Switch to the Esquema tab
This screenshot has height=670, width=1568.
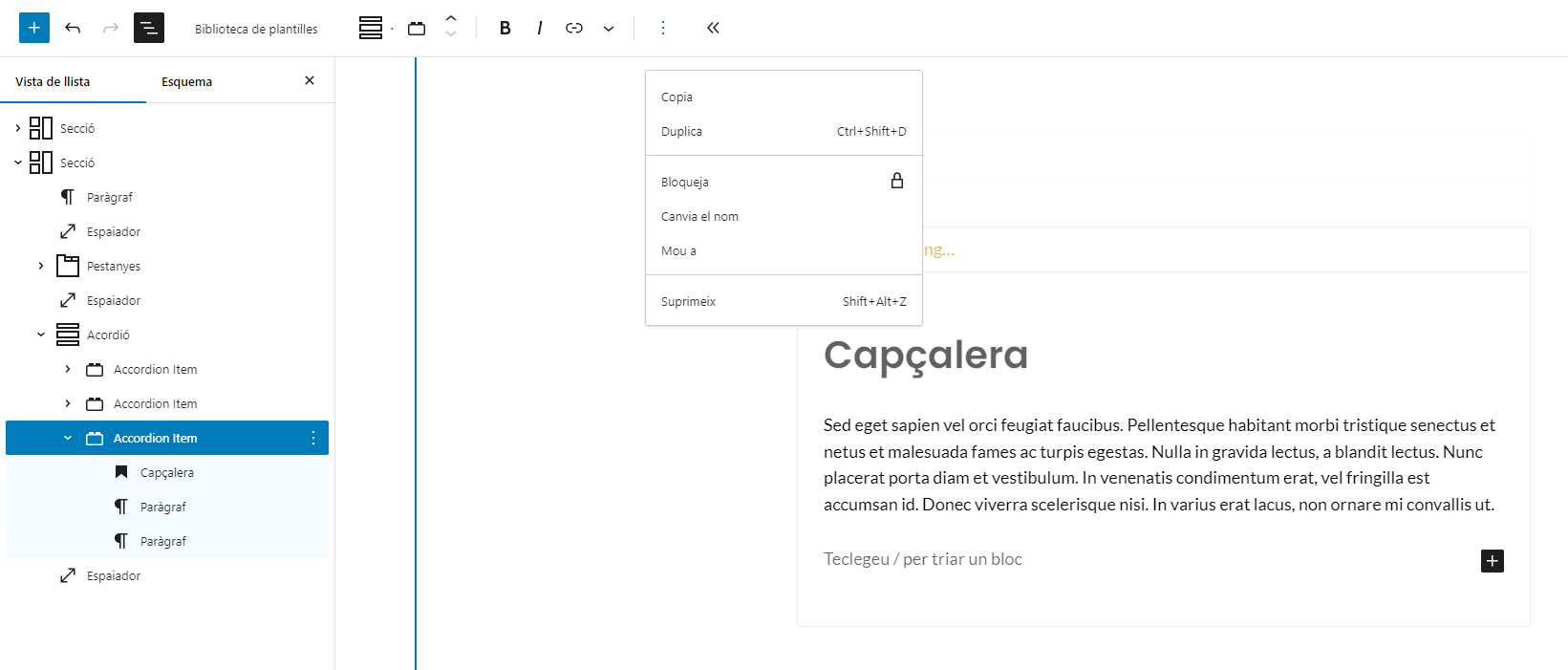[186, 81]
